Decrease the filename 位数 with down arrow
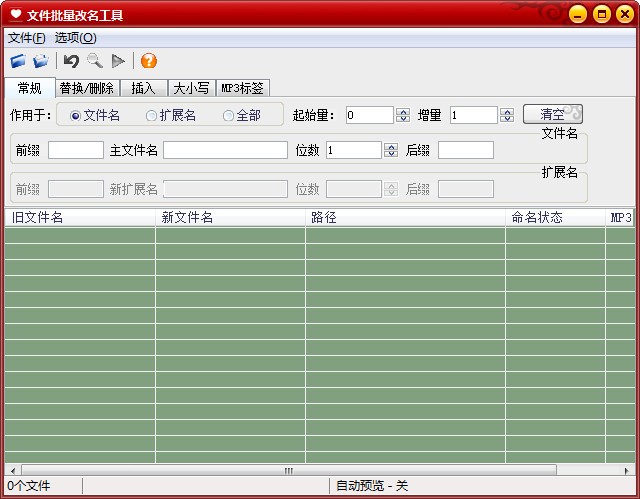Screen dimensions: 640x499 [x=391, y=154]
